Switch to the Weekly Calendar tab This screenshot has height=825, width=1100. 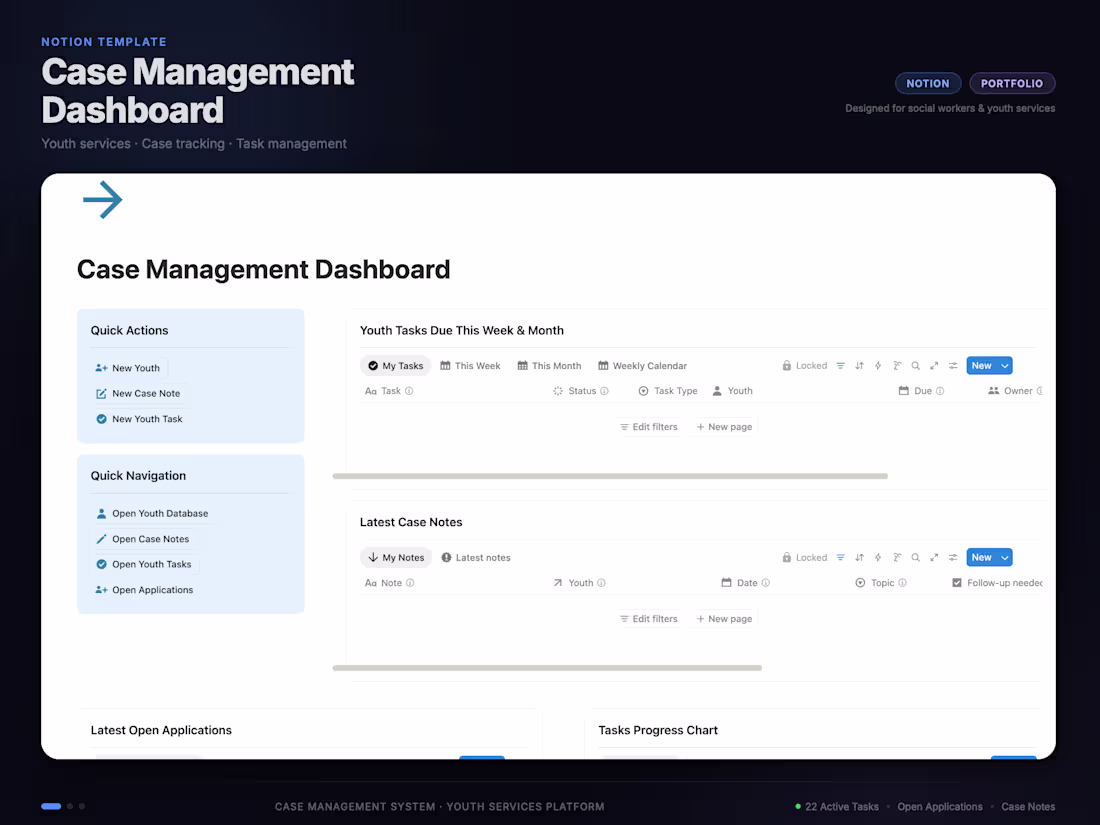[x=643, y=365]
